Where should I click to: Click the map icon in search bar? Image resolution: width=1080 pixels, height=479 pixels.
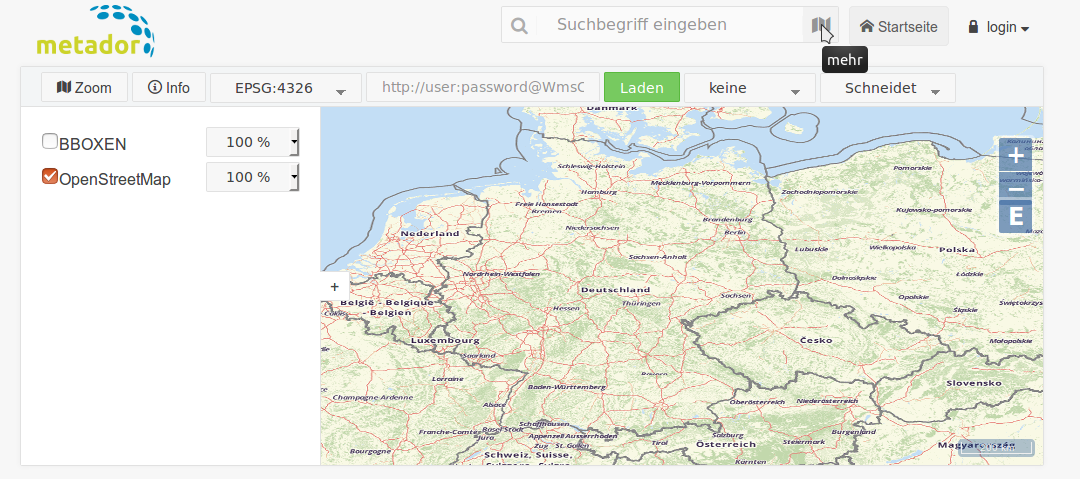tap(820, 26)
